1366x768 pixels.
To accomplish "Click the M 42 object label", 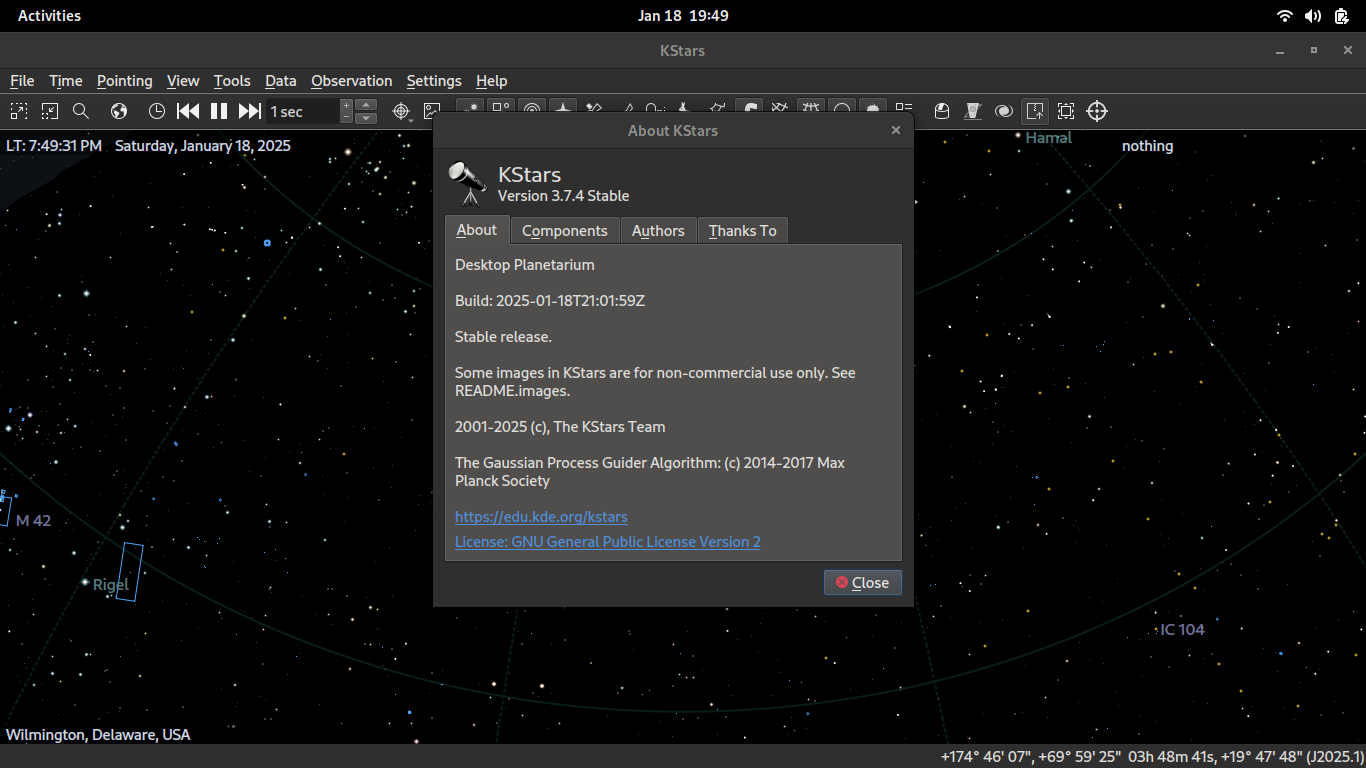I will point(33,521).
